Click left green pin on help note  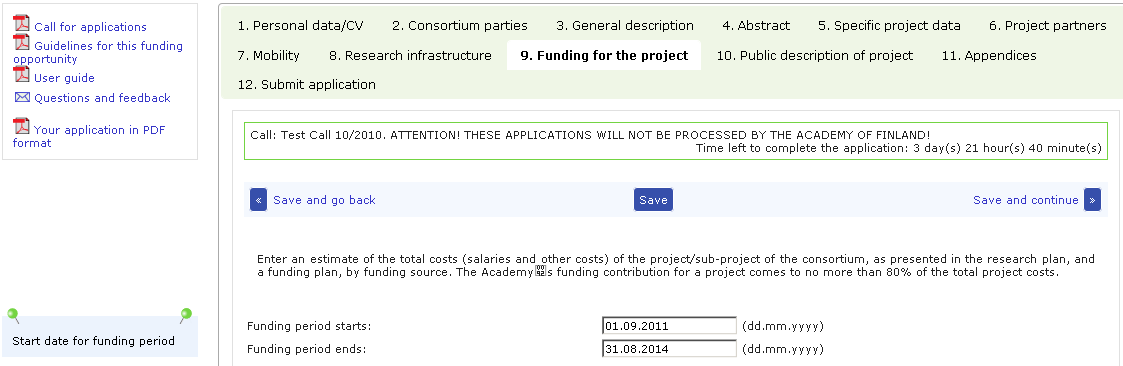point(13,314)
